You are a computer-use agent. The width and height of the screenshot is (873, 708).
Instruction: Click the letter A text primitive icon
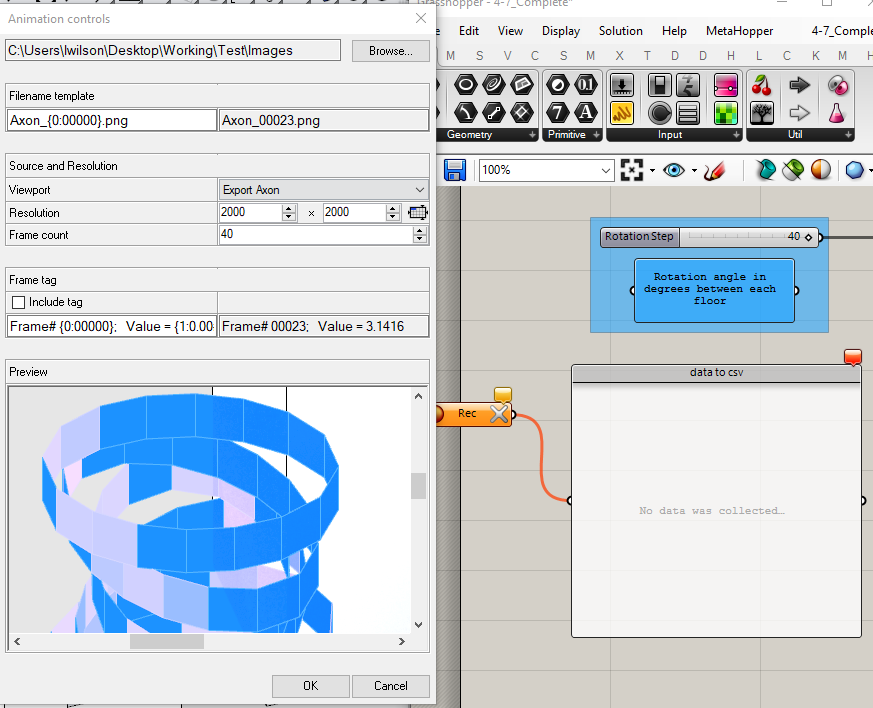586,112
